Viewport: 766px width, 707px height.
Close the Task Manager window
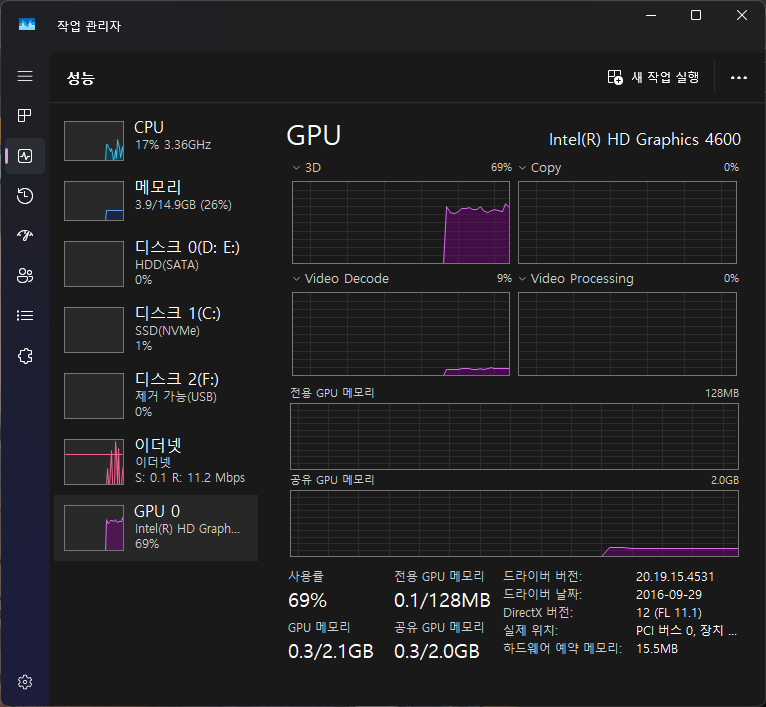click(x=742, y=16)
